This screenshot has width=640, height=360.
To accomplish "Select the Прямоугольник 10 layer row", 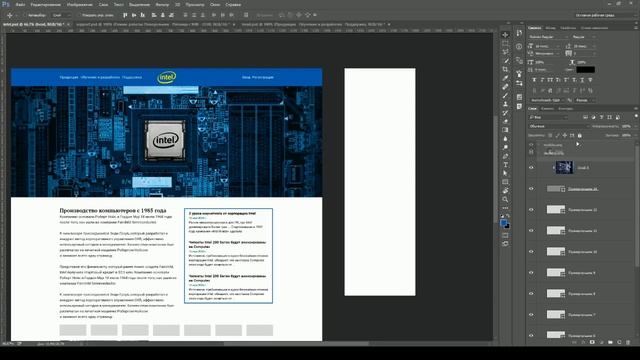I will click(582, 251).
